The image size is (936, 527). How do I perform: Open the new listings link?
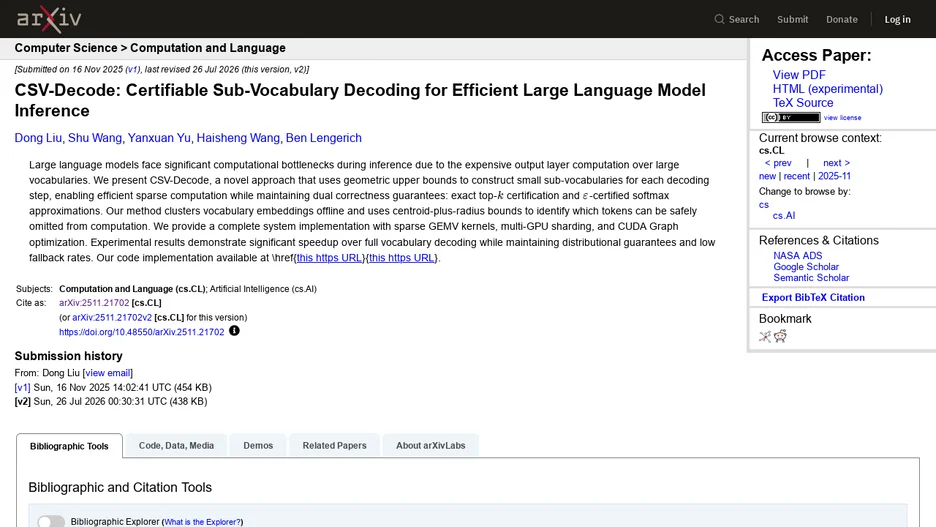pos(767,176)
